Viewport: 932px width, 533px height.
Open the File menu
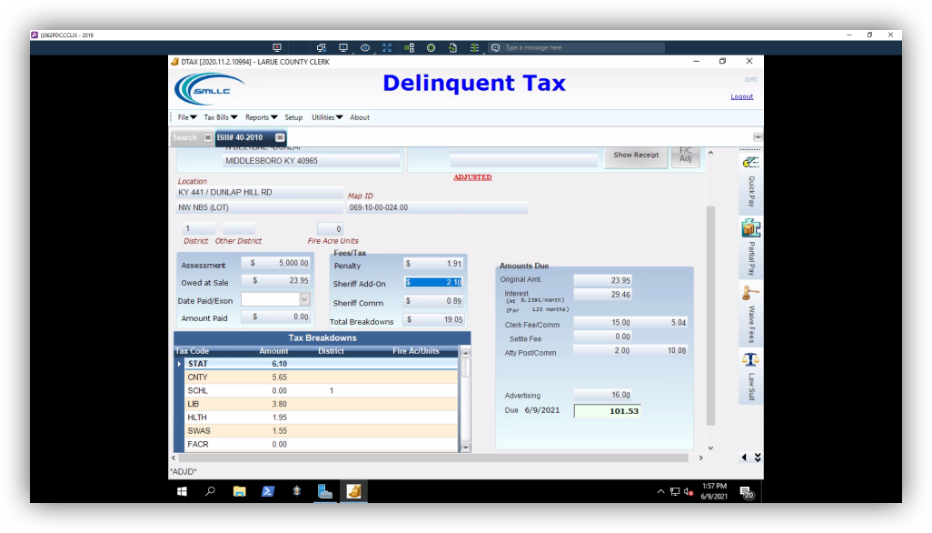187,118
